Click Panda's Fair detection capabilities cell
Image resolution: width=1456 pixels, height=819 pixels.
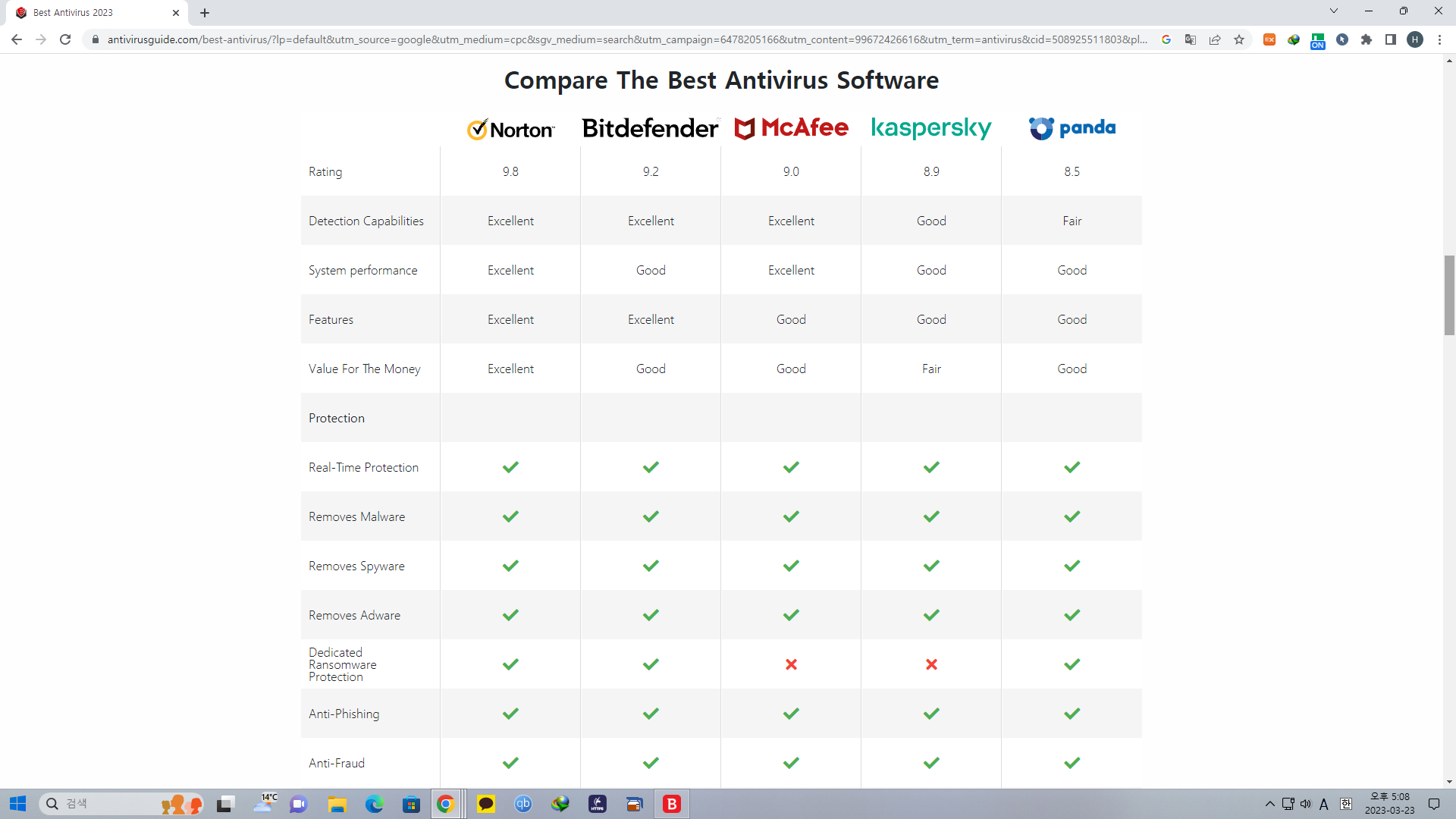coord(1072,221)
